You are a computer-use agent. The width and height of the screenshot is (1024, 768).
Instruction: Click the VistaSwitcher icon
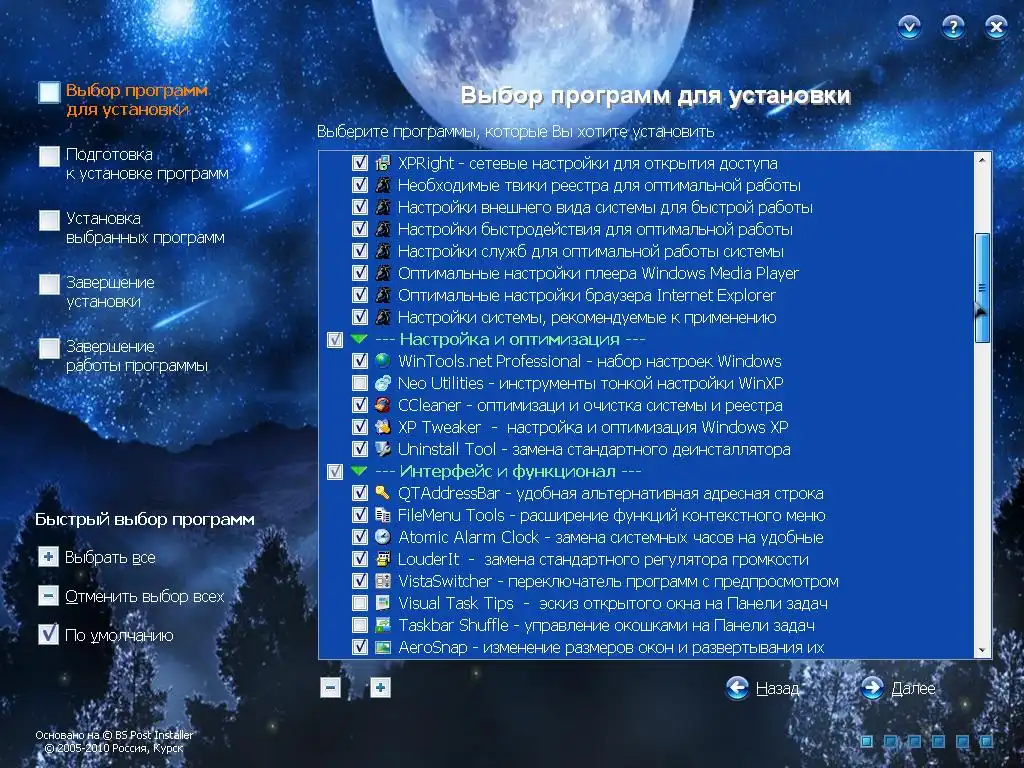pos(383,581)
